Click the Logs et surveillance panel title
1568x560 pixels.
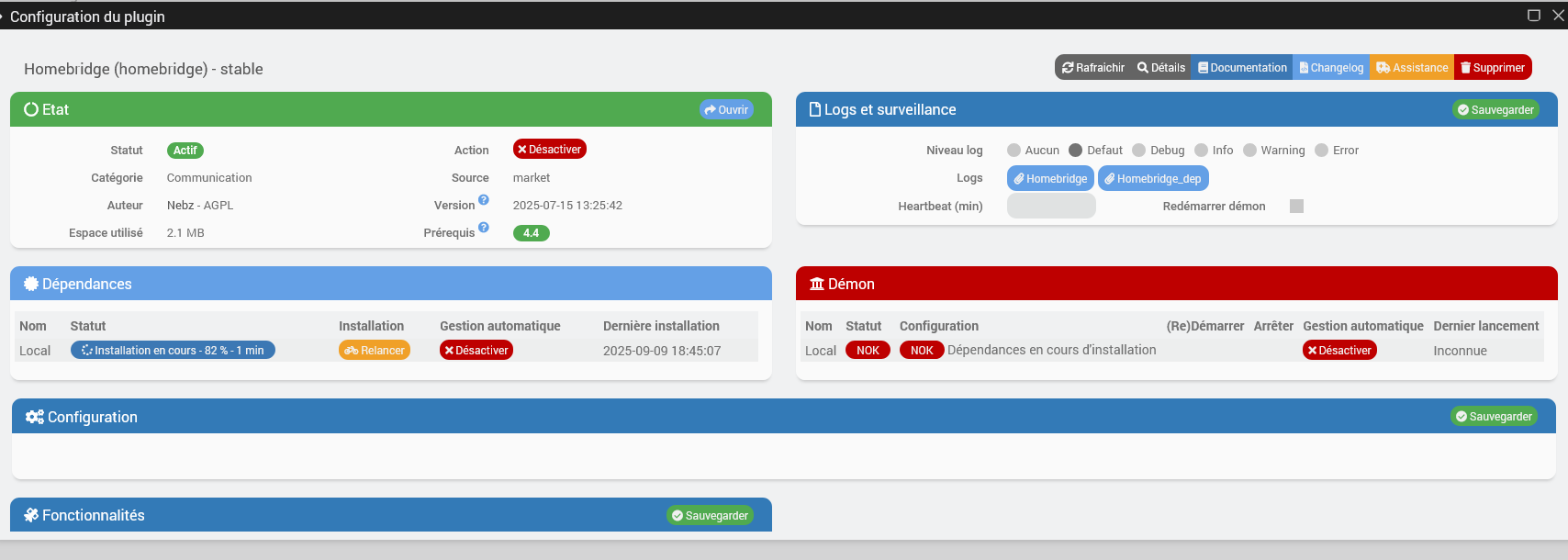[x=890, y=110]
